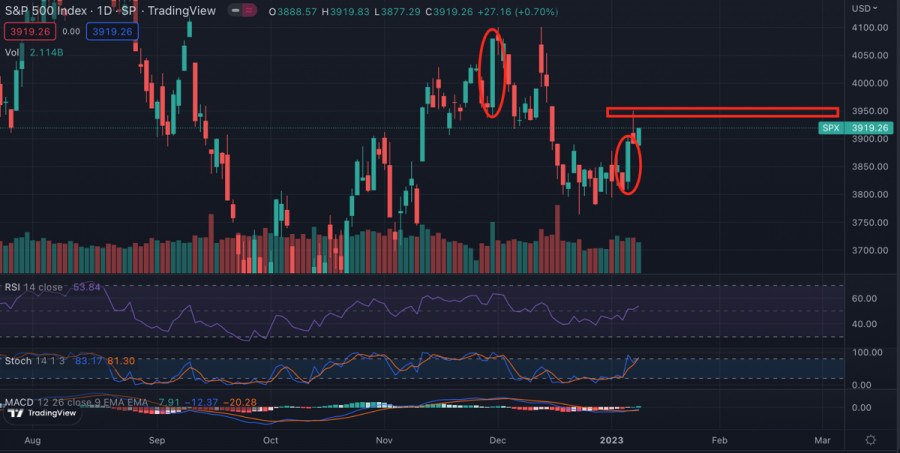The width and height of the screenshot is (900, 453).
Task: Open the USD currency dropdown
Action: (864, 9)
